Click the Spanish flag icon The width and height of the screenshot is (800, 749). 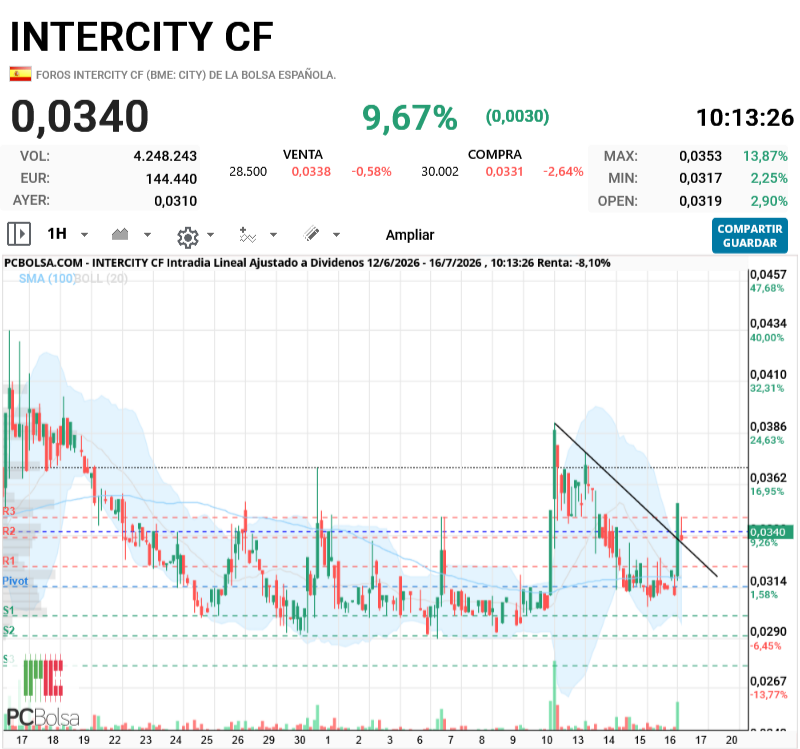[x=20, y=74]
